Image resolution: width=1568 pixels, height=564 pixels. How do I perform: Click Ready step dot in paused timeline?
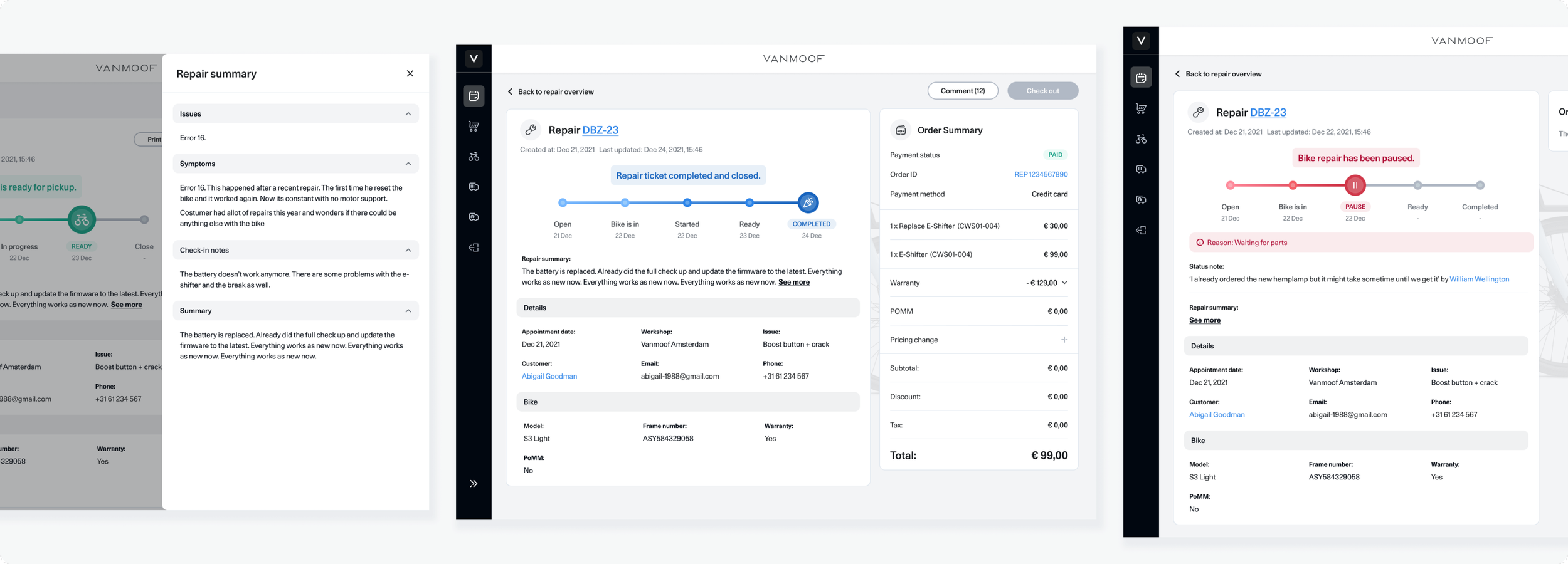coord(1417,185)
